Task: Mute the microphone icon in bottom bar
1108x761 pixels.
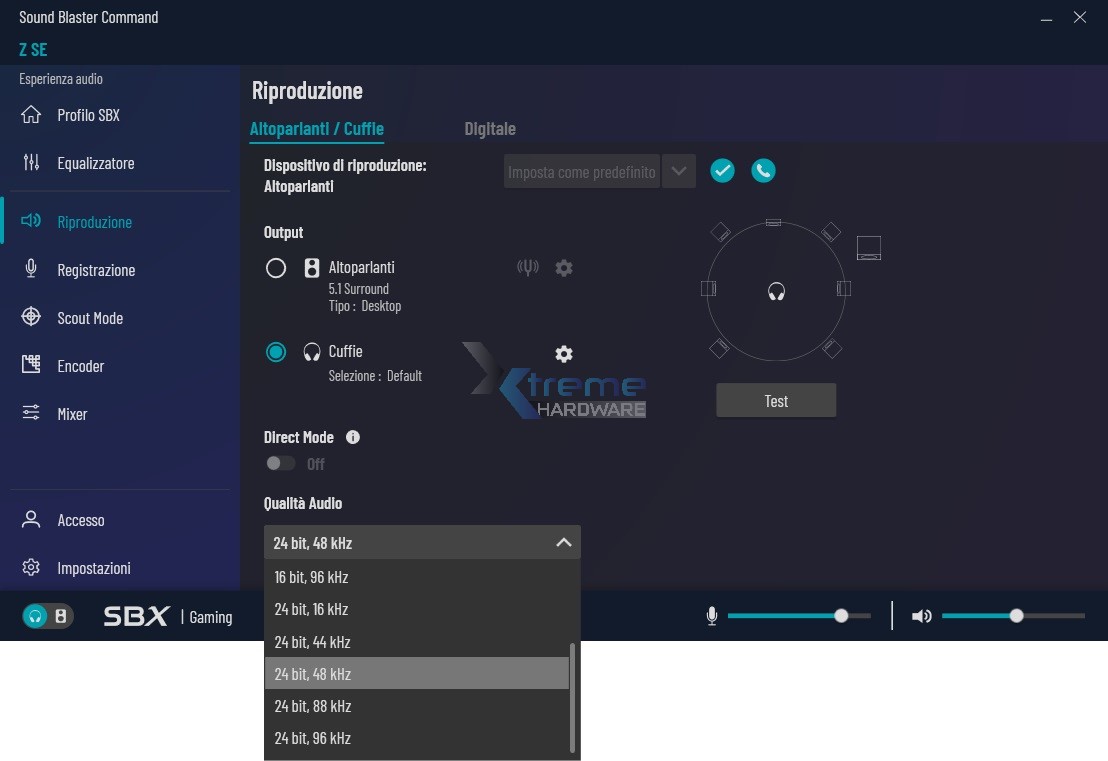Action: [x=712, y=616]
